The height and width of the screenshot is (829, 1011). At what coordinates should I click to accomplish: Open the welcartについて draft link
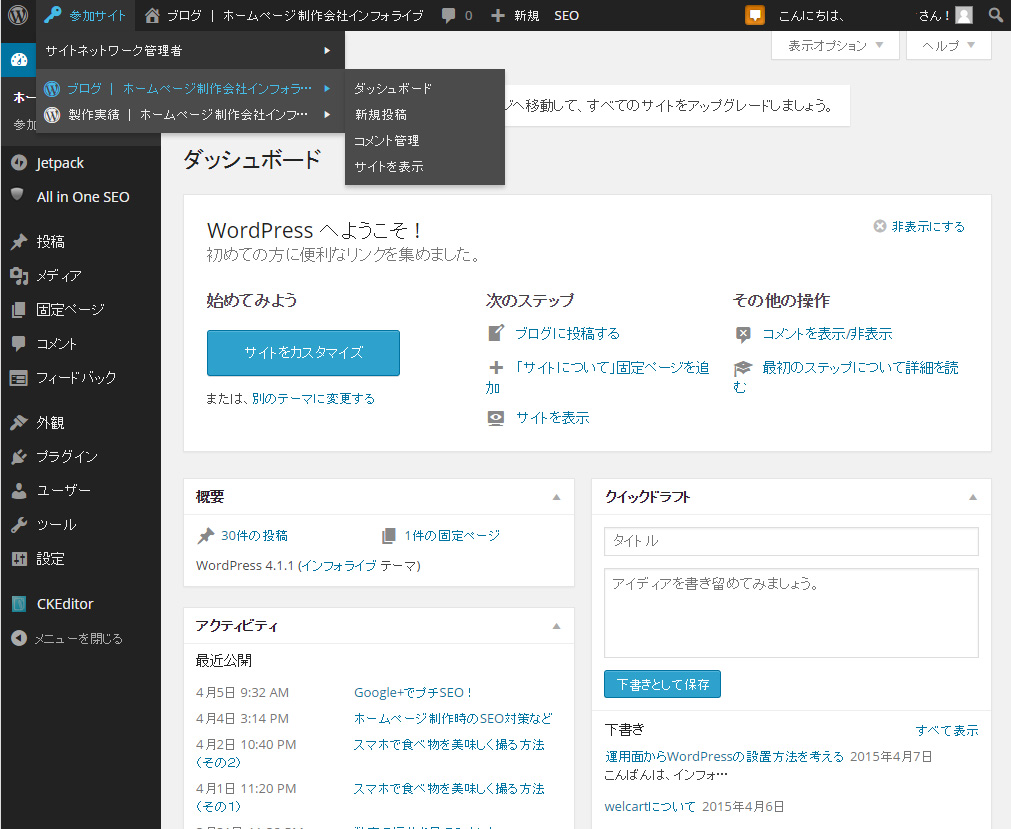650,806
